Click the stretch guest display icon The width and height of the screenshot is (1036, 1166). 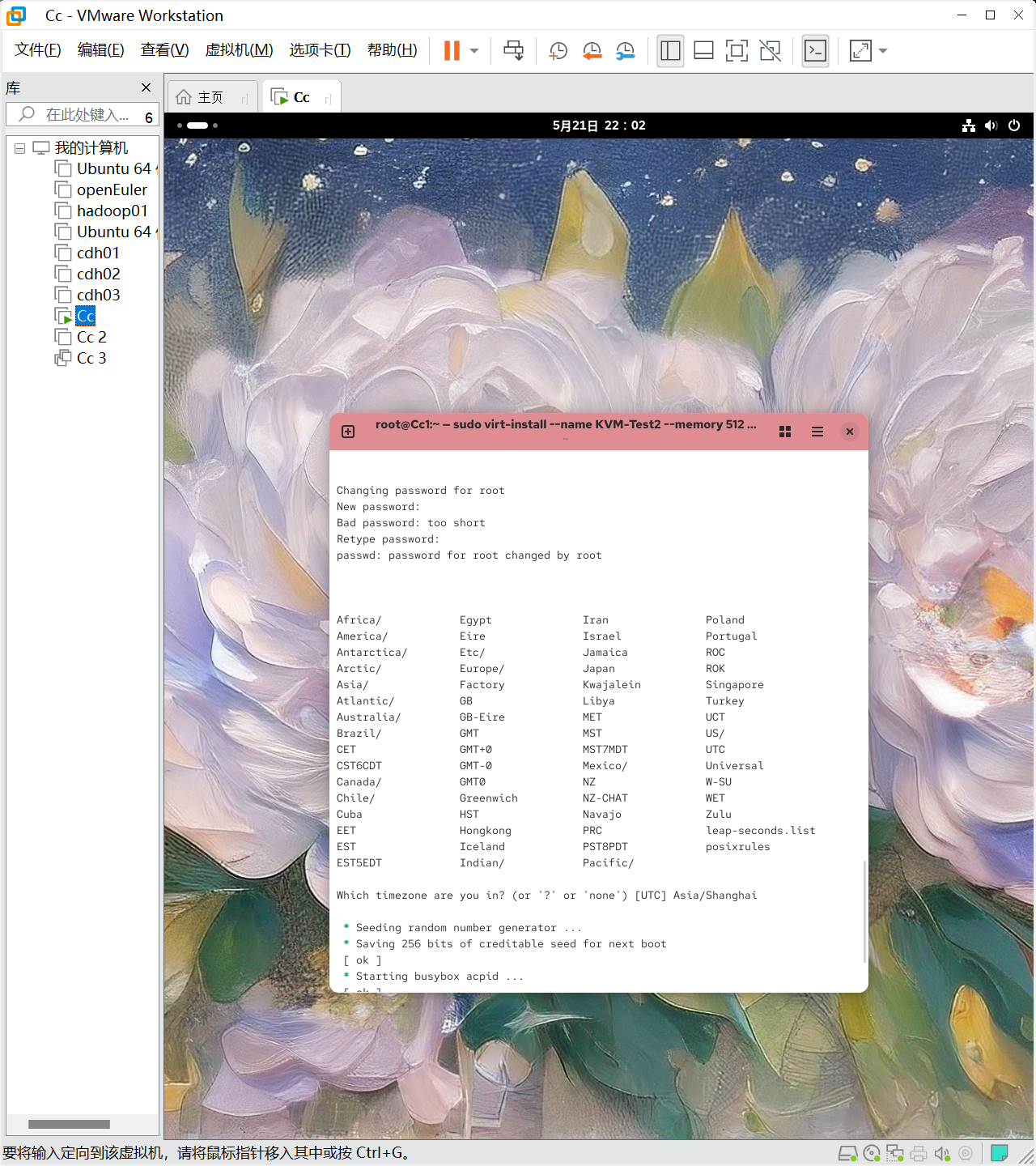(860, 50)
